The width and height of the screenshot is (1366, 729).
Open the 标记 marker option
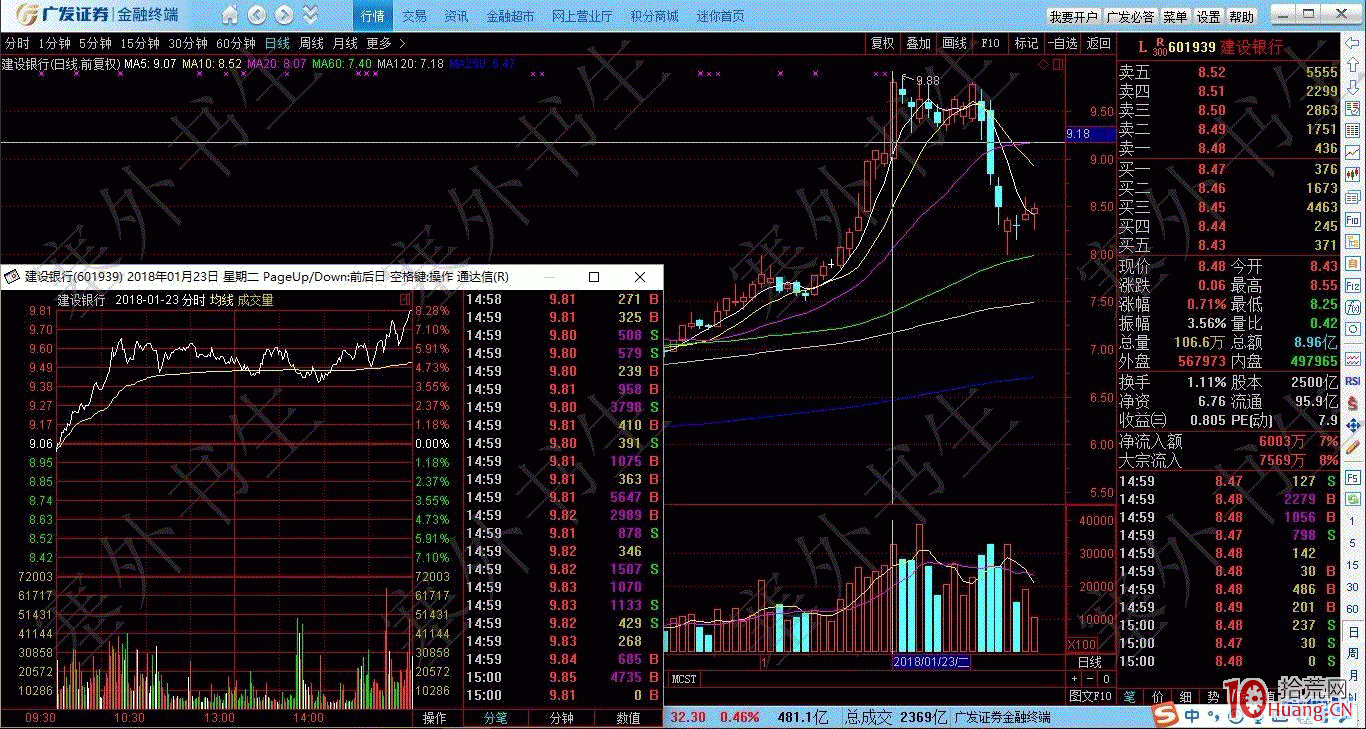click(1027, 43)
